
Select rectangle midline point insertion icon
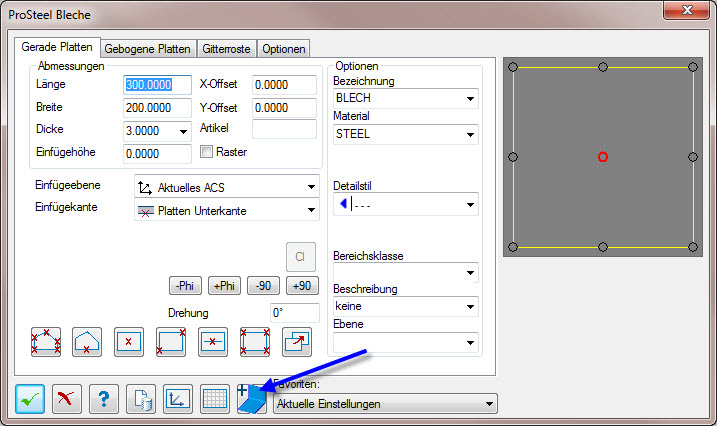pyautogui.click(x=213, y=342)
